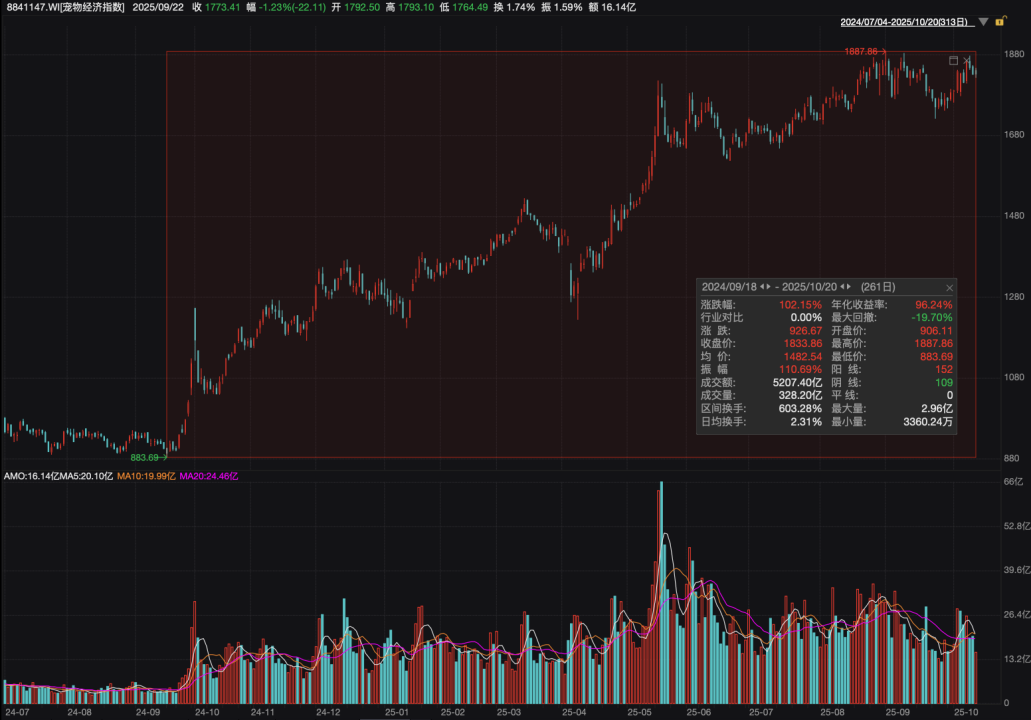Viewport: 1031px width, 720px height.
Task: Dismiss the red selection rectangle via X
Action: pos(967,60)
